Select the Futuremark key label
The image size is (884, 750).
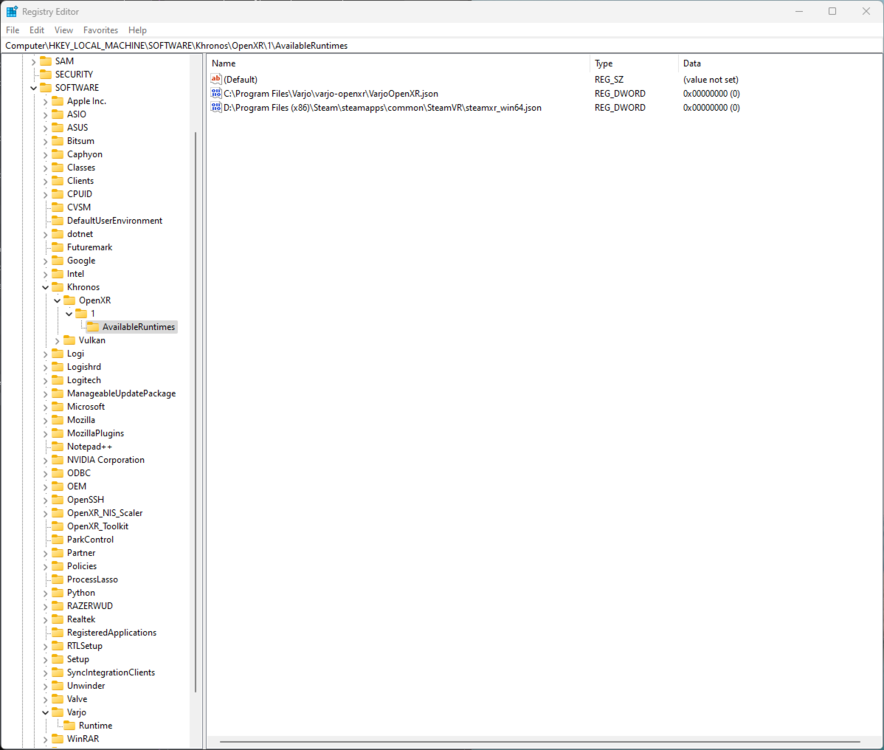tap(90, 247)
